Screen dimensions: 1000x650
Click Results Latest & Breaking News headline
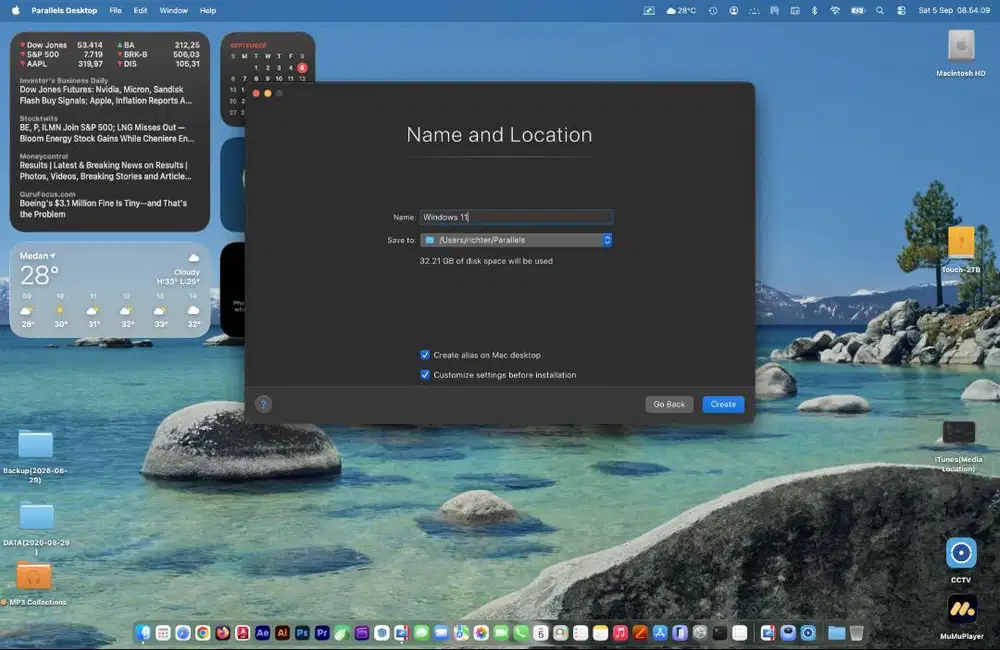click(105, 170)
